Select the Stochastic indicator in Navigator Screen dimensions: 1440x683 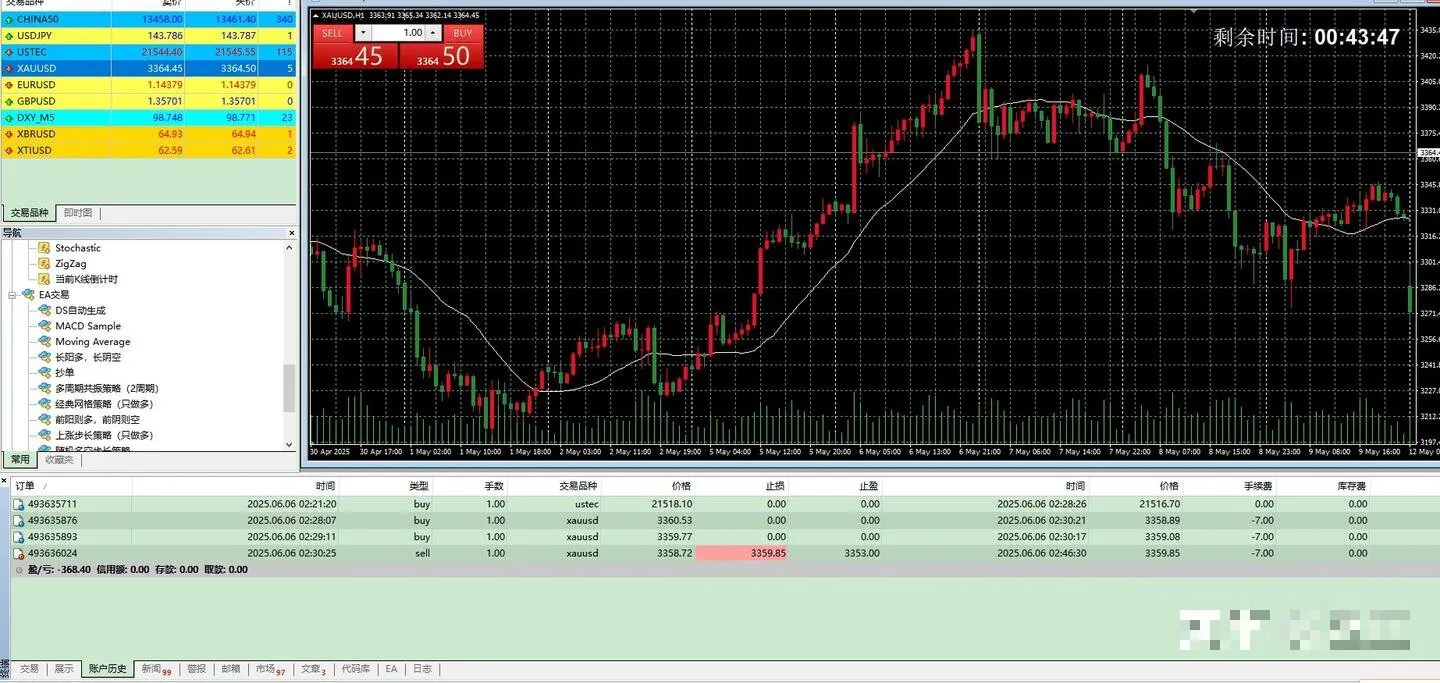[76, 247]
